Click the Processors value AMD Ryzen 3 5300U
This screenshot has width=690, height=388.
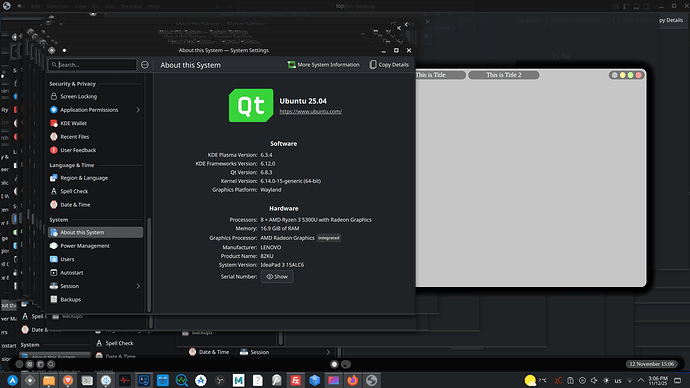[316, 220]
